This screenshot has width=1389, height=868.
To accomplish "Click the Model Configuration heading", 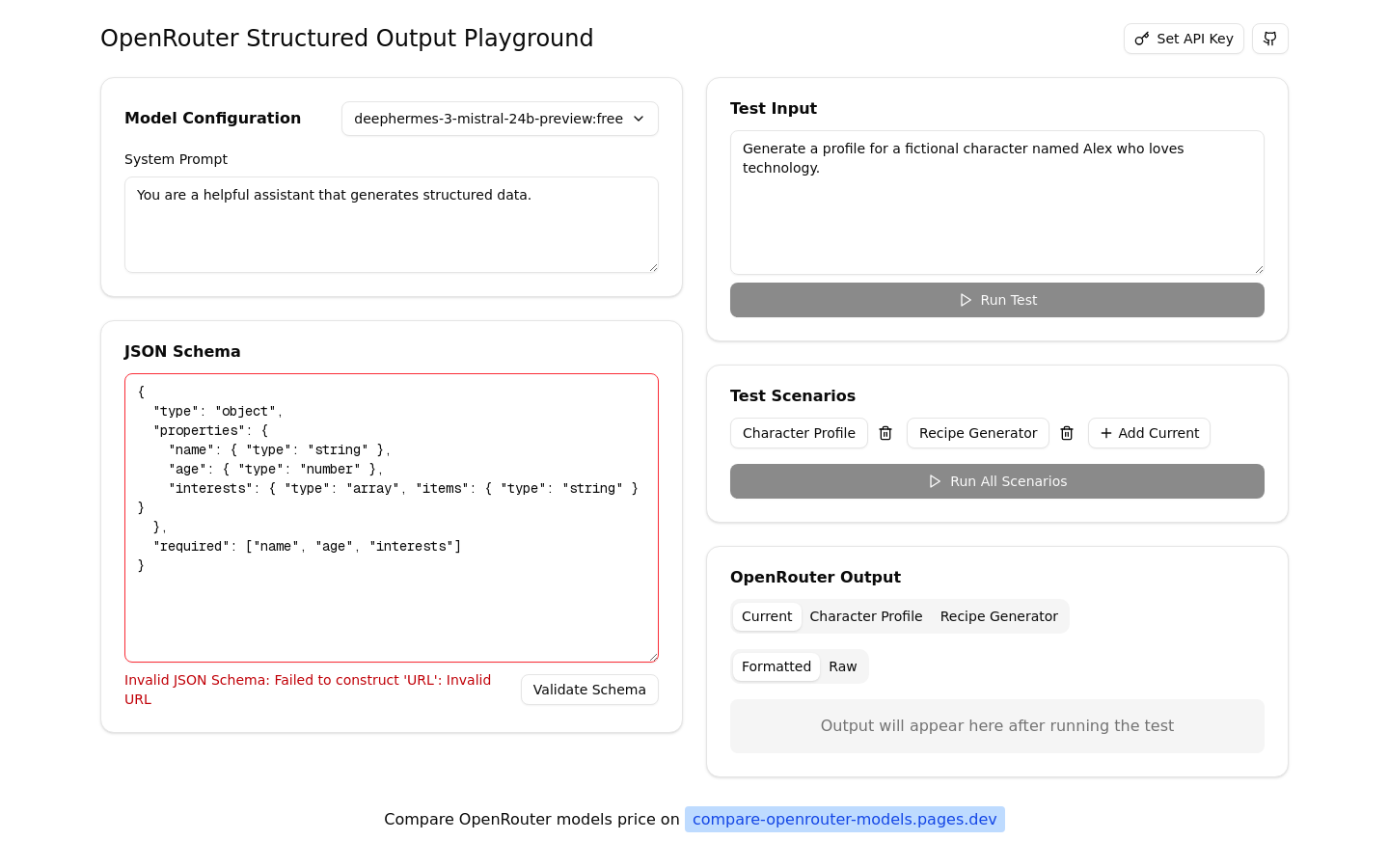I will pos(212,119).
